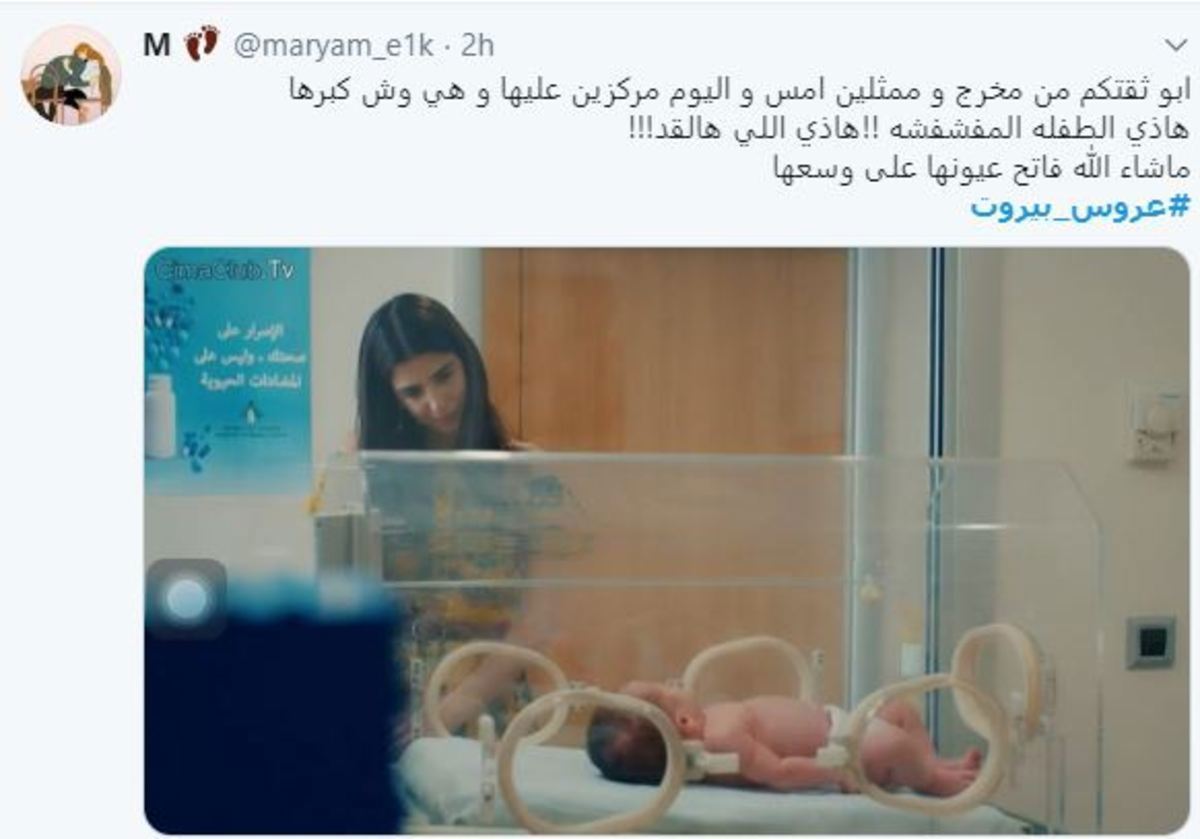Click the display name M
1200x839 pixels.
(157, 45)
